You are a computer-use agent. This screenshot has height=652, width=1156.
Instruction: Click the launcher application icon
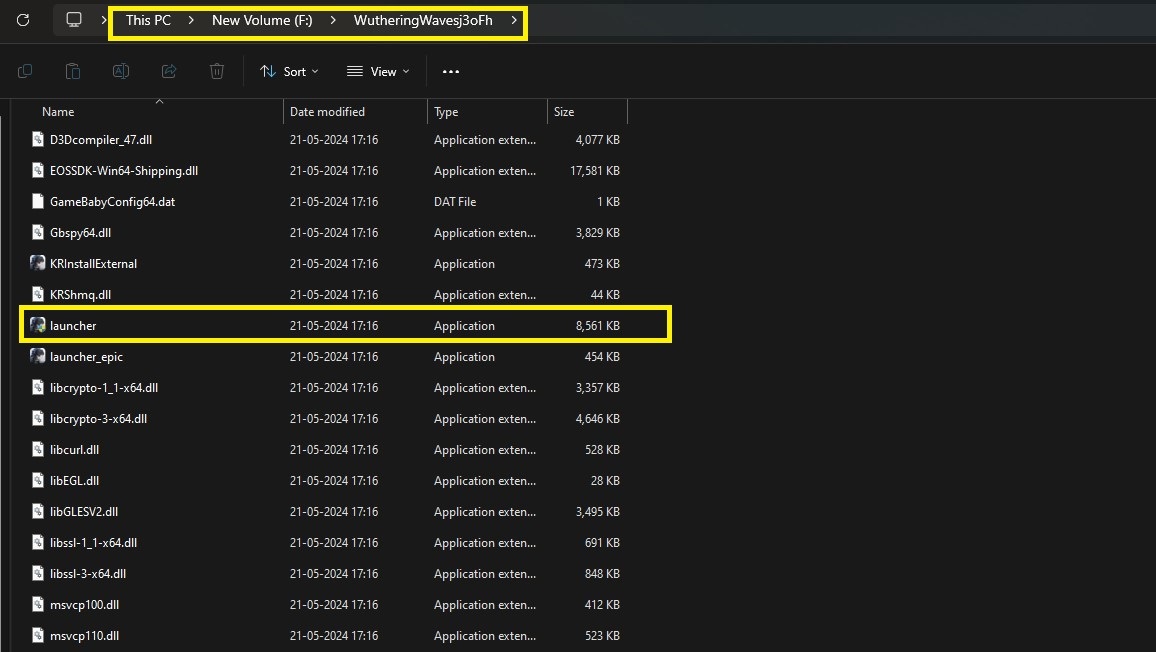coord(38,325)
